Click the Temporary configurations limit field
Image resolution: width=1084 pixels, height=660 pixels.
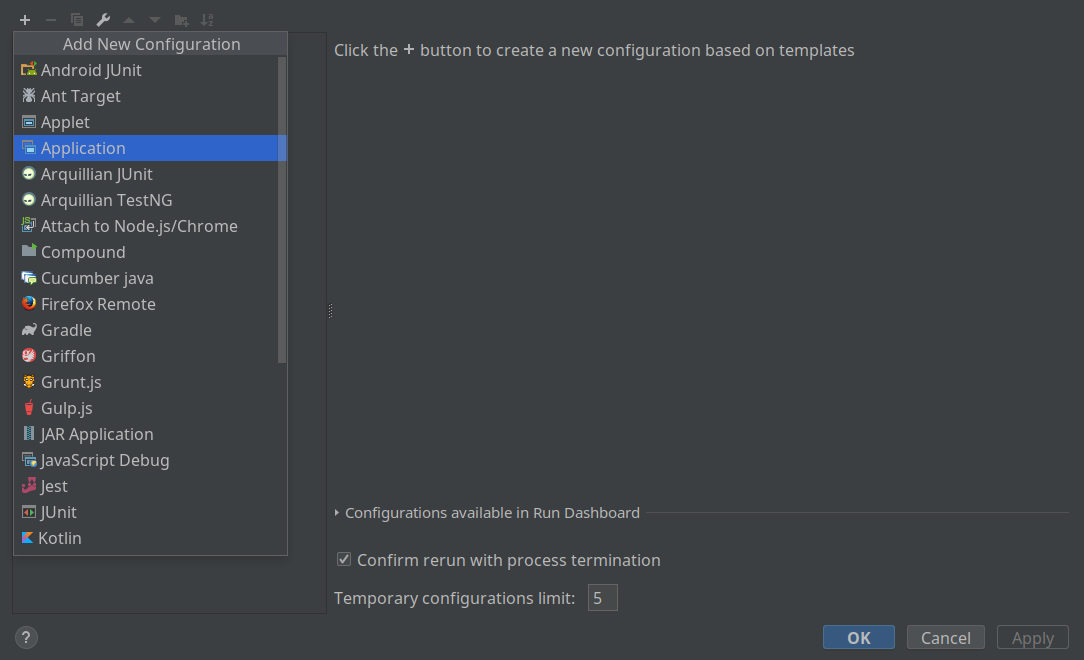(602, 598)
